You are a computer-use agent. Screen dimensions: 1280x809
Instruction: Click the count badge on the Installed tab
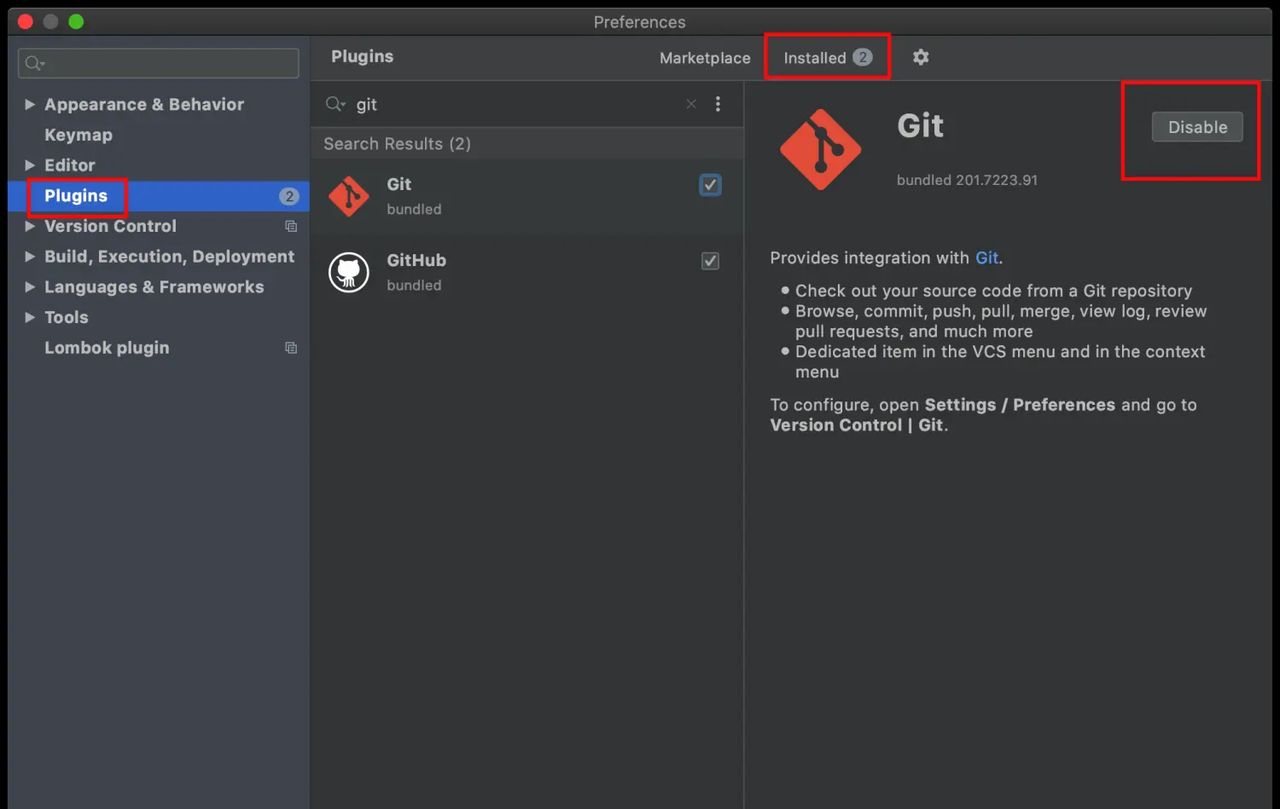pyautogui.click(x=862, y=57)
